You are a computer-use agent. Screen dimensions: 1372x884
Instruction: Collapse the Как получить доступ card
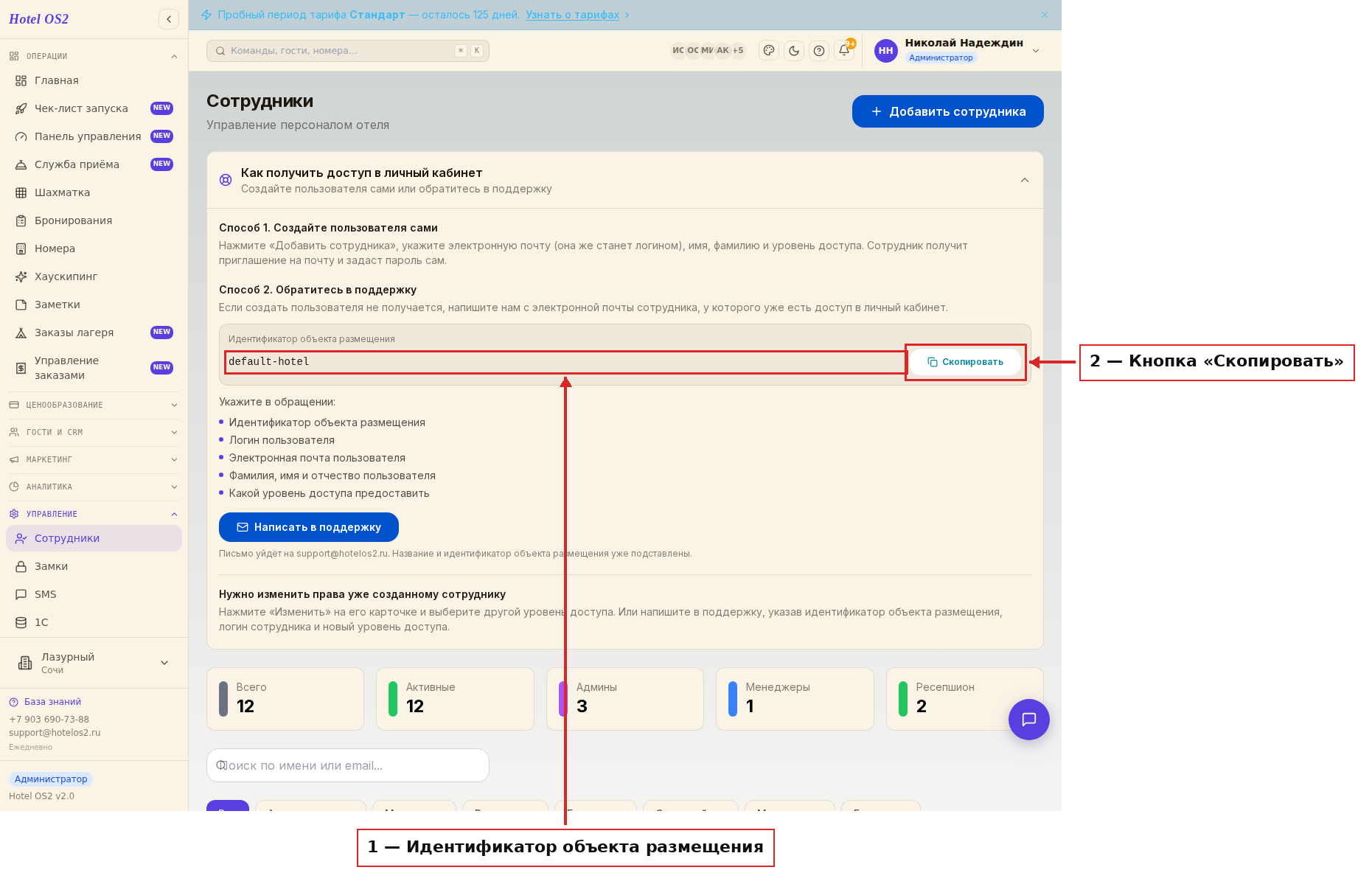(1025, 180)
